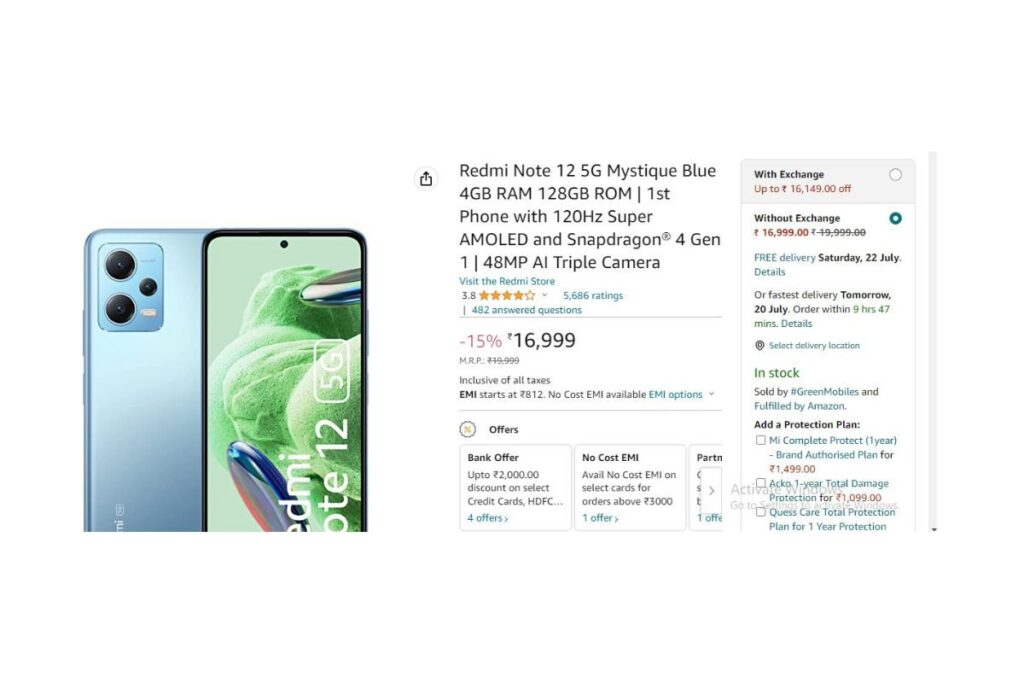The image size is (1024, 683).
Task: Show next offers with the right arrow
Action: [x=711, y=490]
